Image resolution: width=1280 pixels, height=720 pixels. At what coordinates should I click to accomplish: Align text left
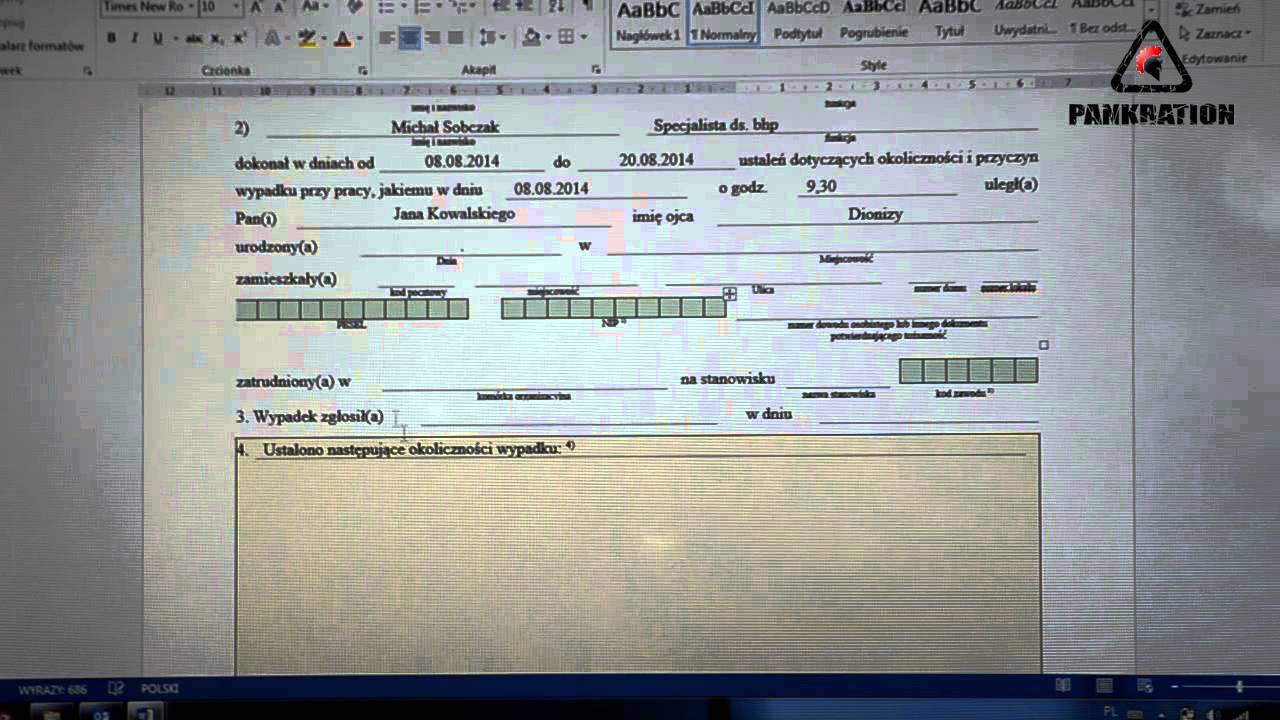[x=387, y=38]
